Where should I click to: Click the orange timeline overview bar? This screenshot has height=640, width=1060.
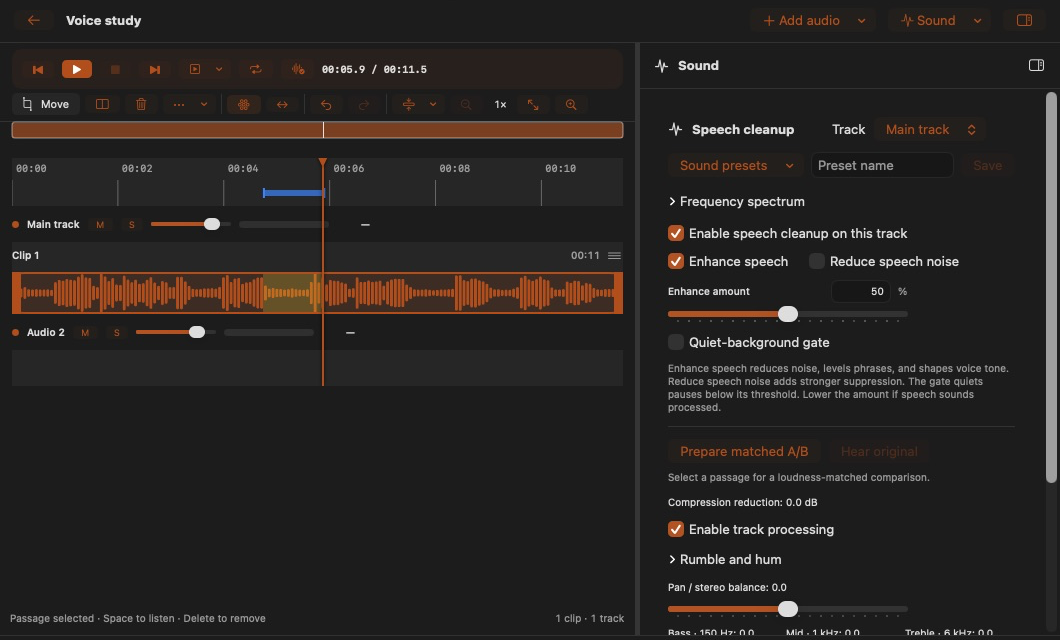click(x=317, y=130)
